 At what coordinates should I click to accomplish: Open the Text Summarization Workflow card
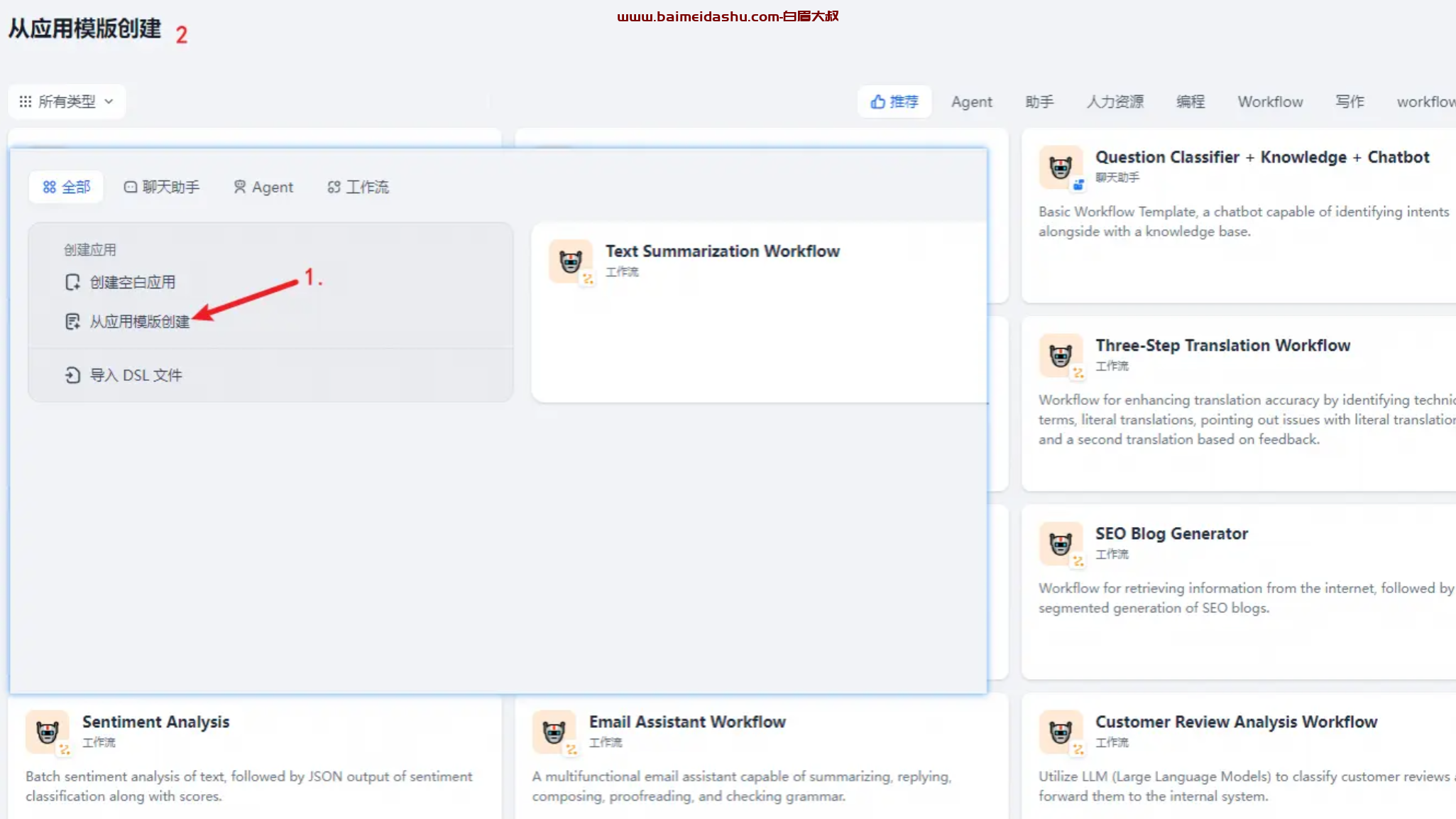click(x=759, y=313)
